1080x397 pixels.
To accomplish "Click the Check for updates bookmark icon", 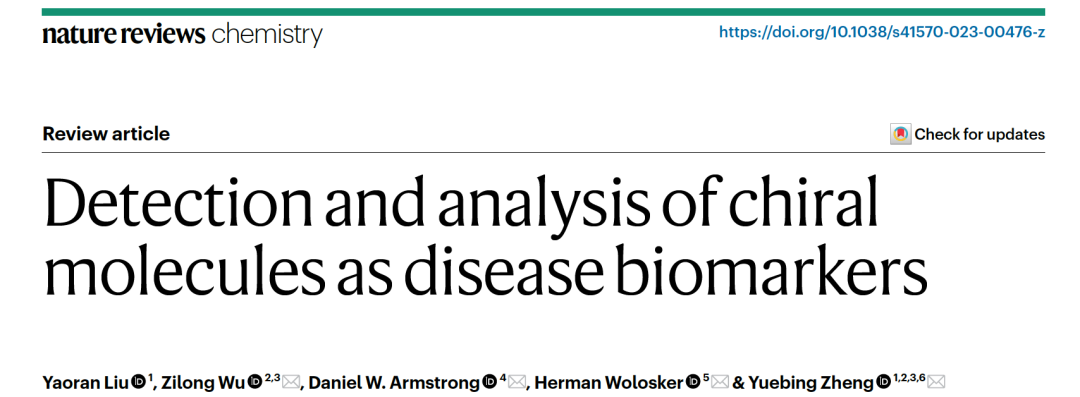I will [x=900, y=134].
